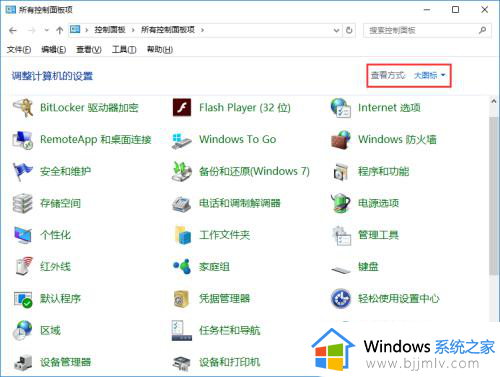Open the 电源选项 battery icon
Screen dimensions: 500x377
tap(341, 203)
